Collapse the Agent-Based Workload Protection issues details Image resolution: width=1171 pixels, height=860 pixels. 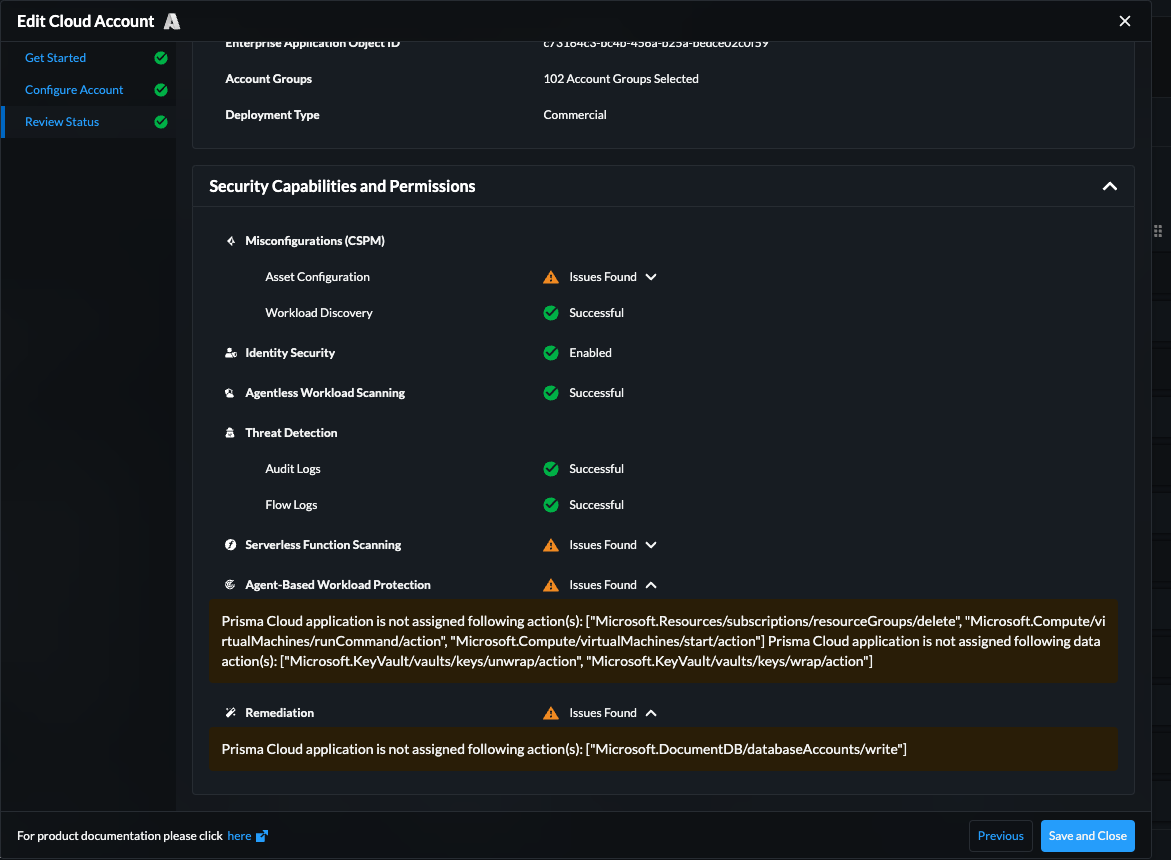pos(652,584)
